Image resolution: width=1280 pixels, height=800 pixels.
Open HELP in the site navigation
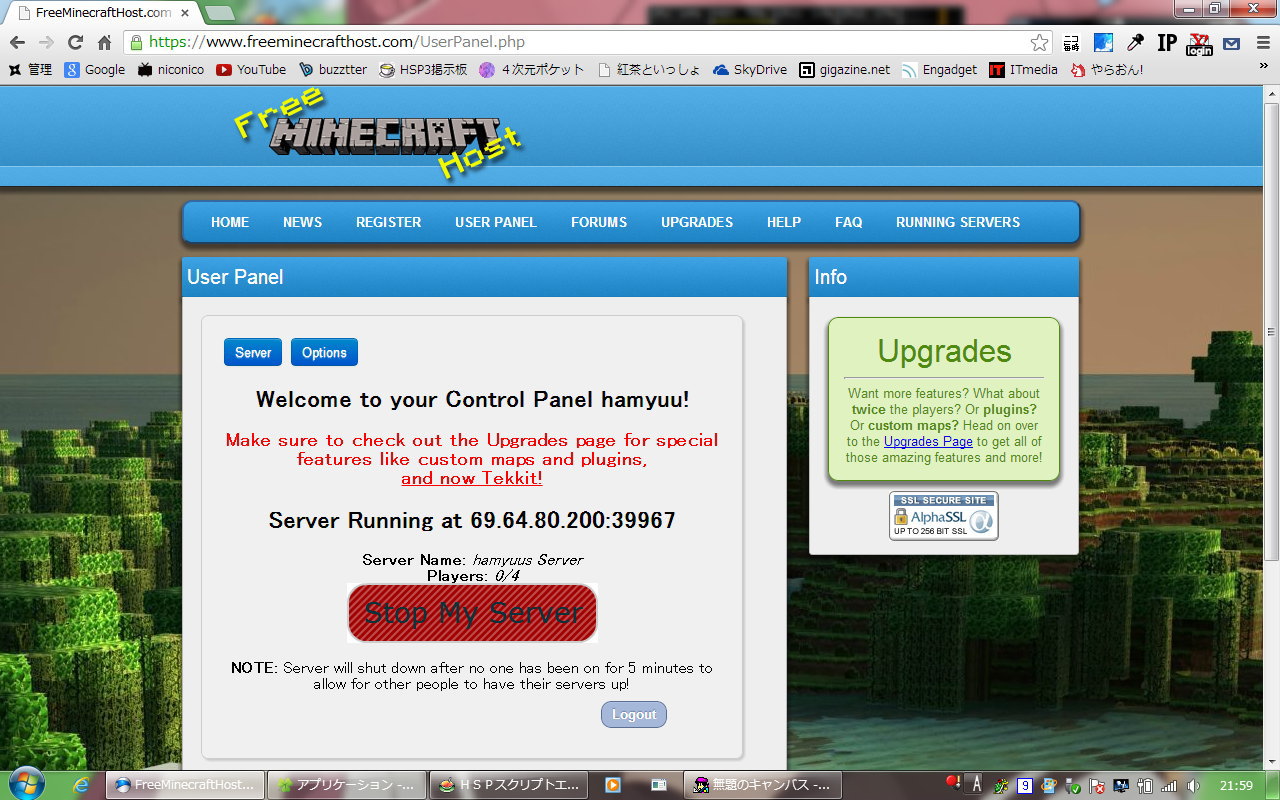click(784, 222)
